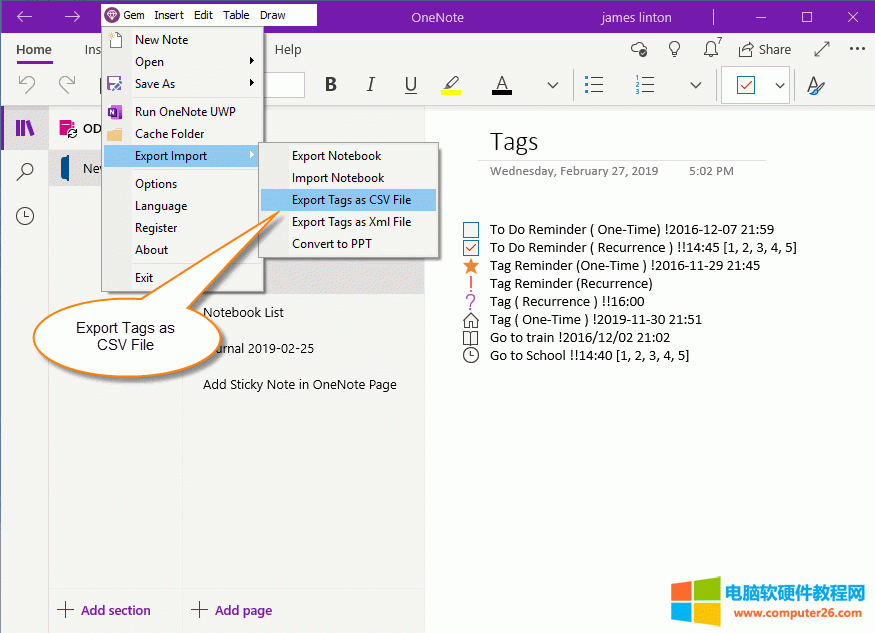Open Recent notes clock icon

pyautogui.click(x=25, y=216)
